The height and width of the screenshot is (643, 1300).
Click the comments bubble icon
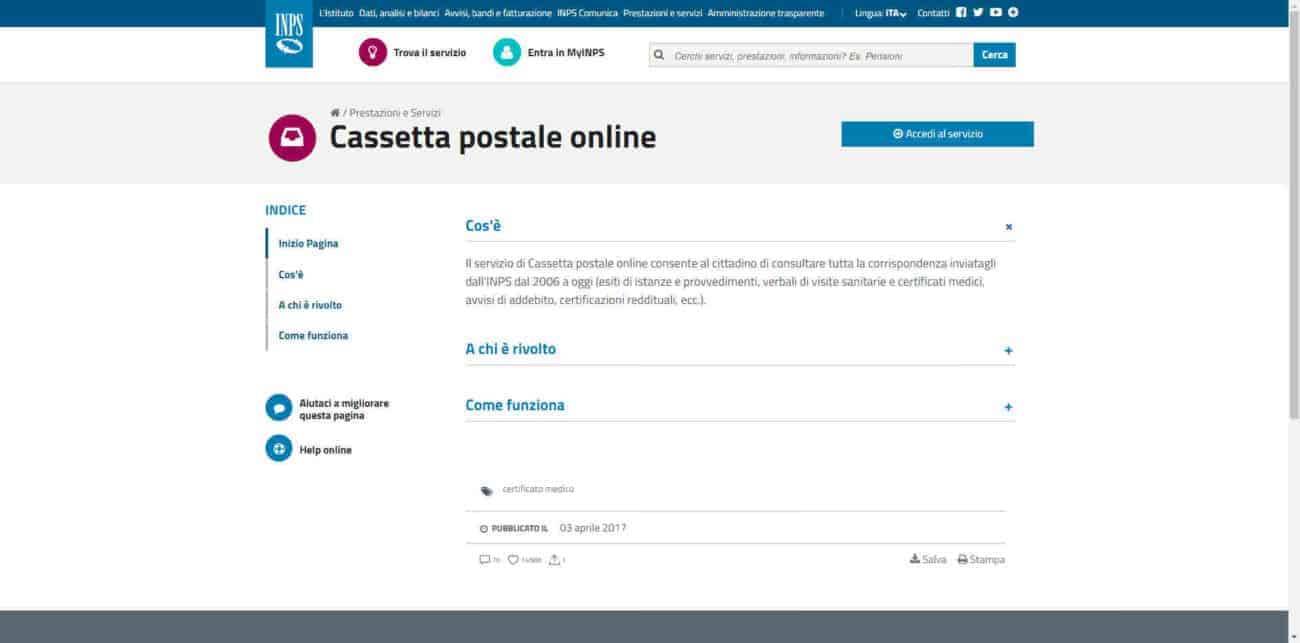click(485, 560)
